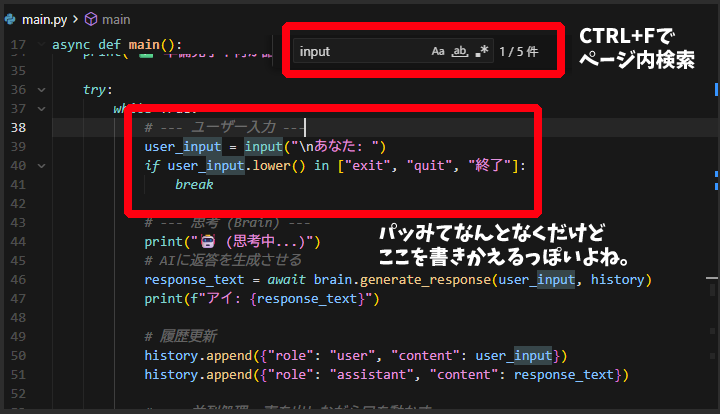720x414 pixels.
Task: Click line number 38 in the gutter
Action: click(x=18, y=127)
